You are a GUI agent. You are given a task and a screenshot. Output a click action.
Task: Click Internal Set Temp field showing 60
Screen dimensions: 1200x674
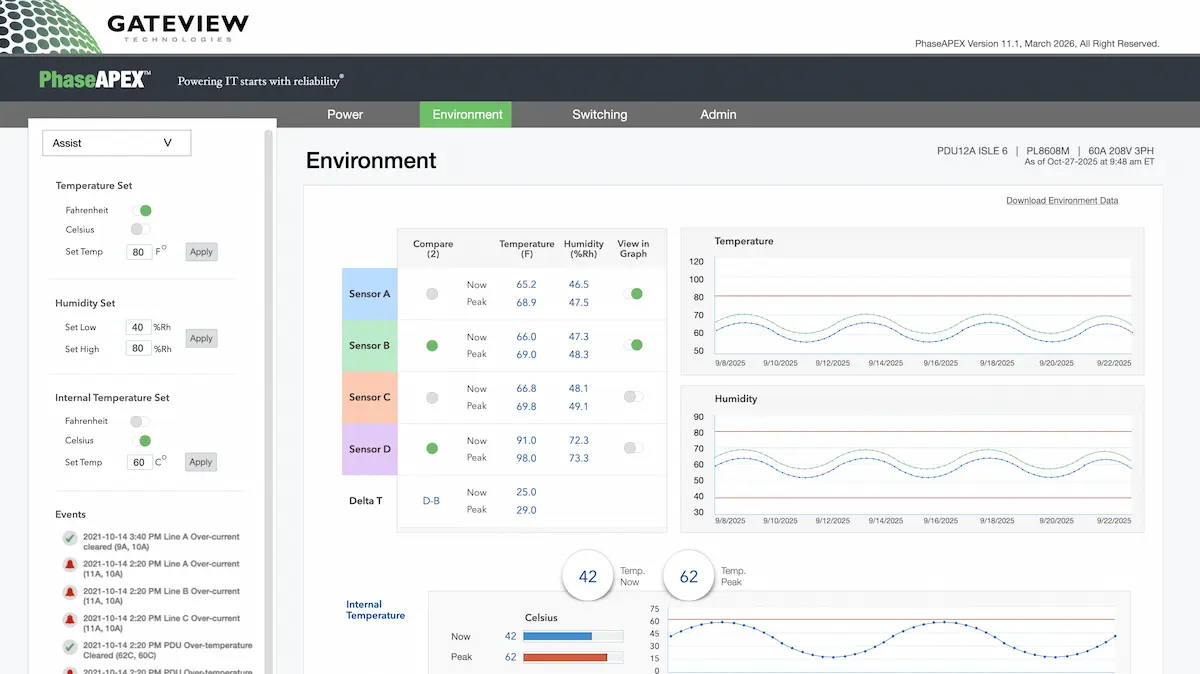(139, 462)
